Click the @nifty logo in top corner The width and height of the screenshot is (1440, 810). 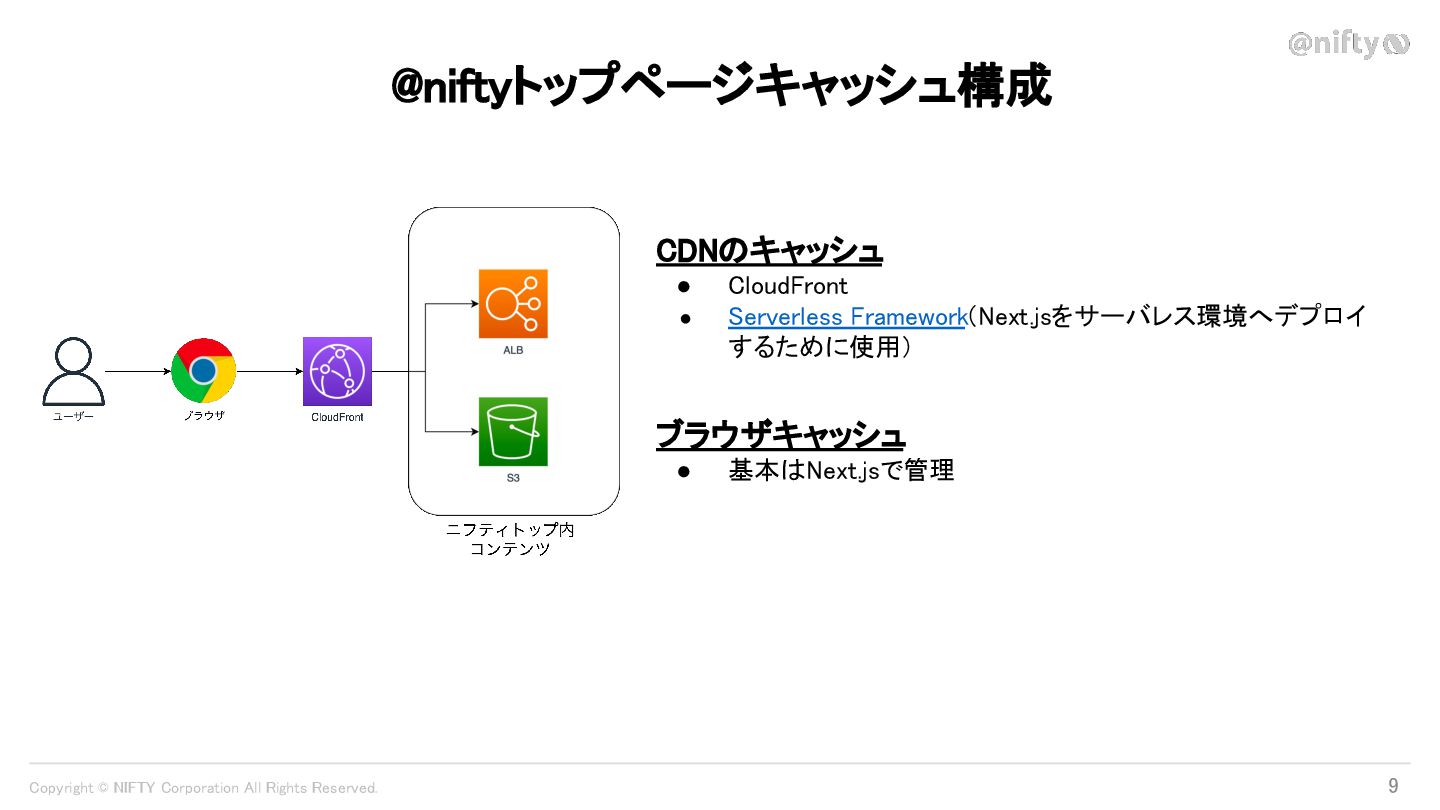click(x=1349, y=44)
